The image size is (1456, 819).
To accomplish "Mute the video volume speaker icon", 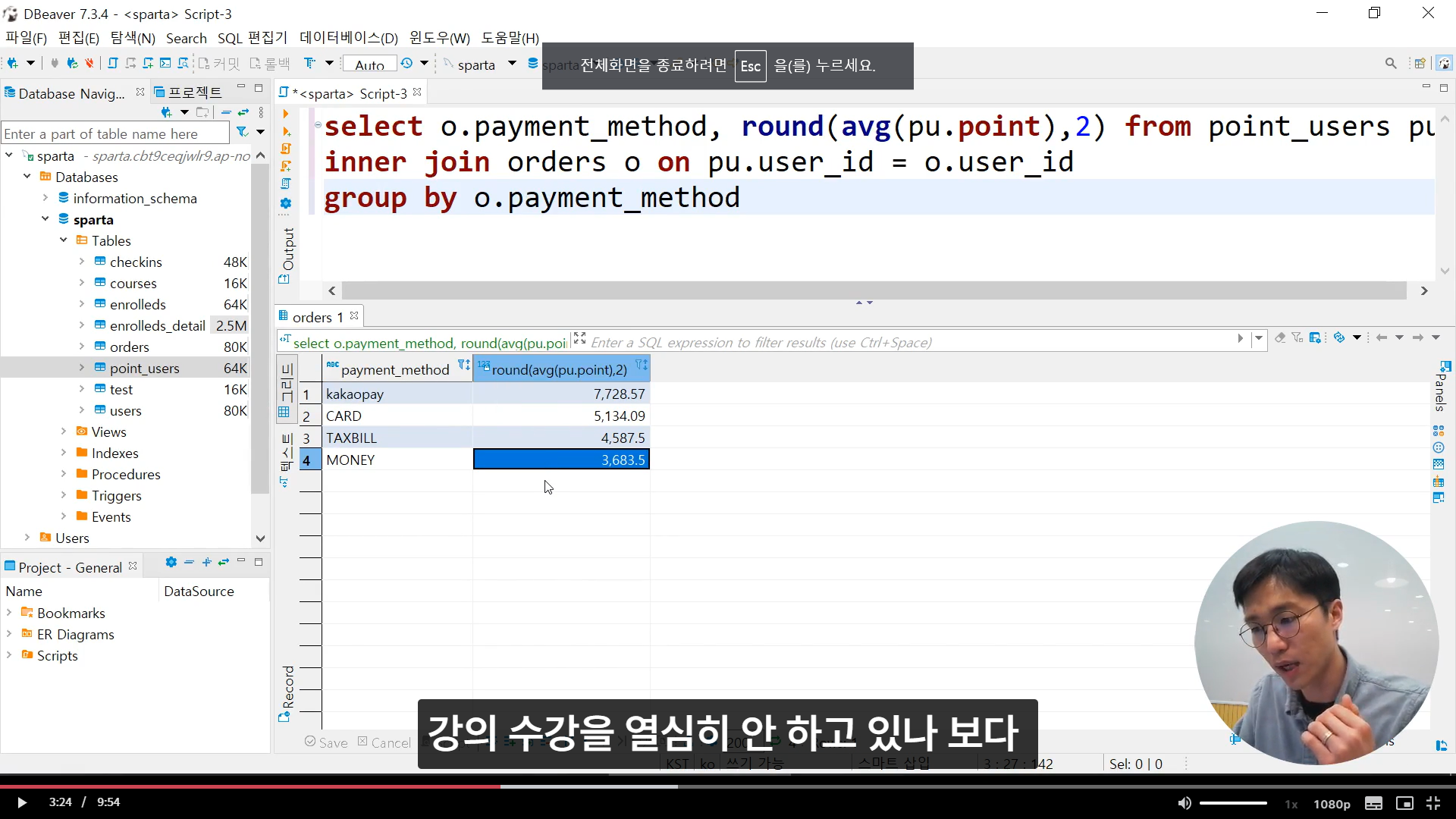I will pos(1184,803).
